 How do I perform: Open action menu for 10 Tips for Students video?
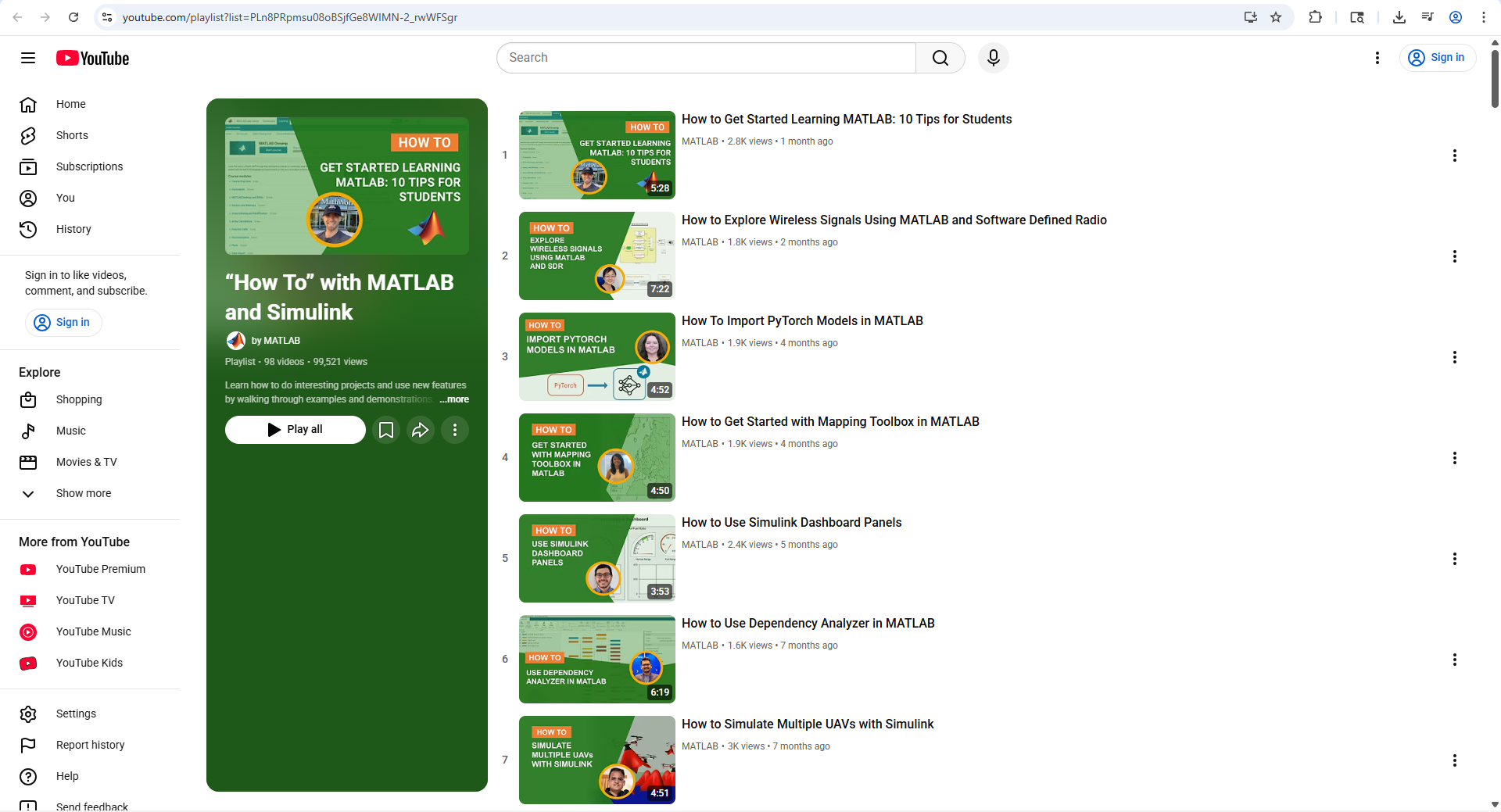click(1455, 156)
